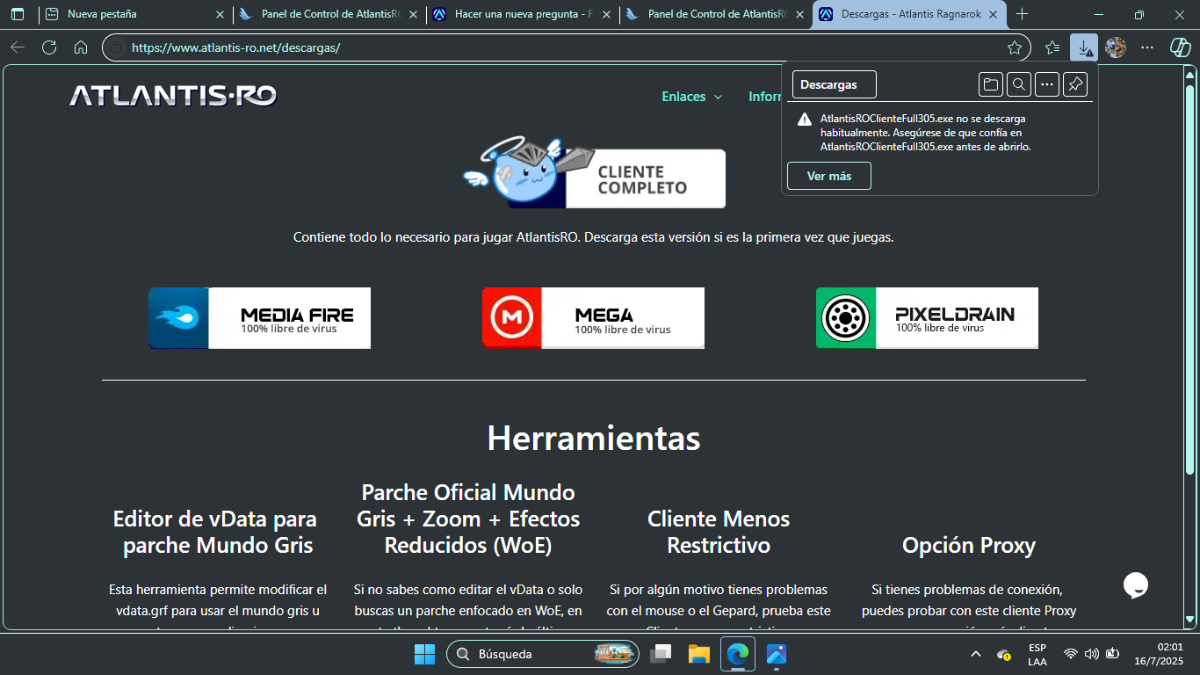Close the Nueva pestaña tab

(x=220, y=15)
